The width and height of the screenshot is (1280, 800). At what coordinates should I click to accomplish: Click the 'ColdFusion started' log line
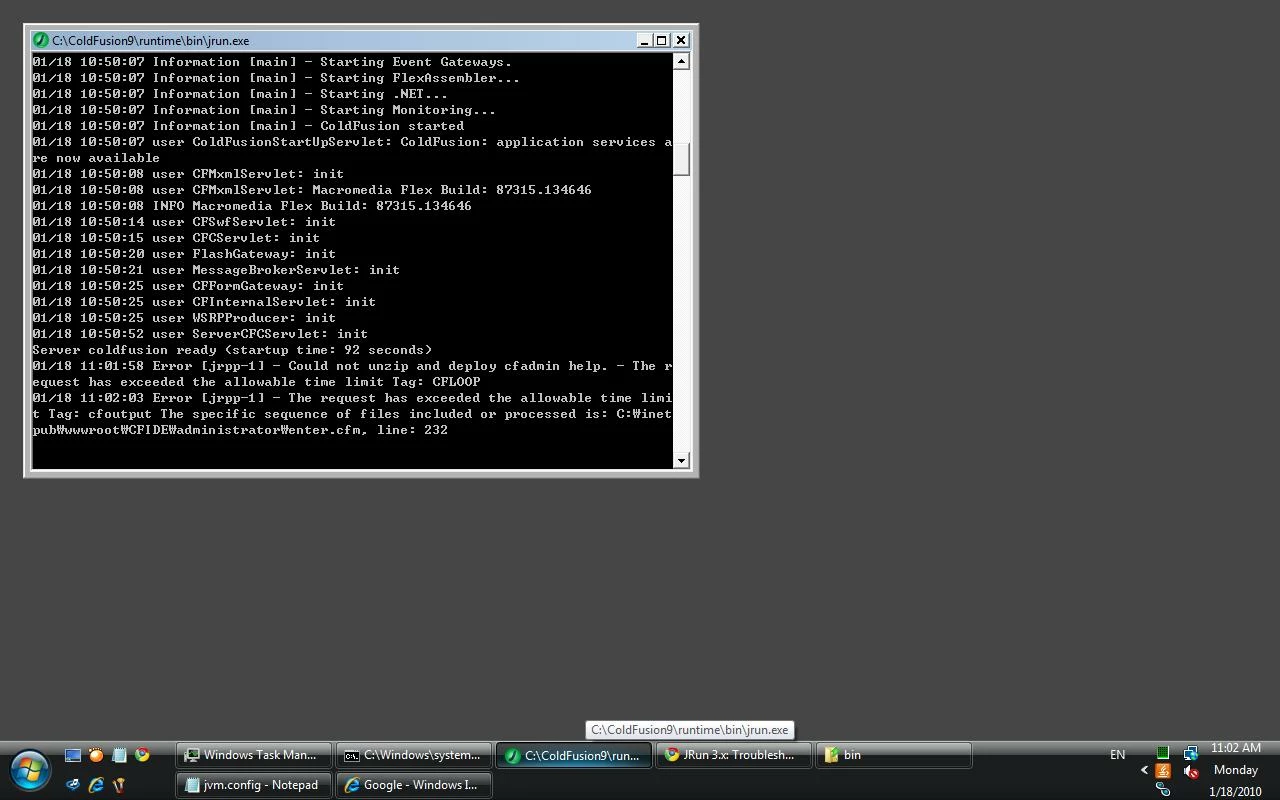tap(248, 126)
